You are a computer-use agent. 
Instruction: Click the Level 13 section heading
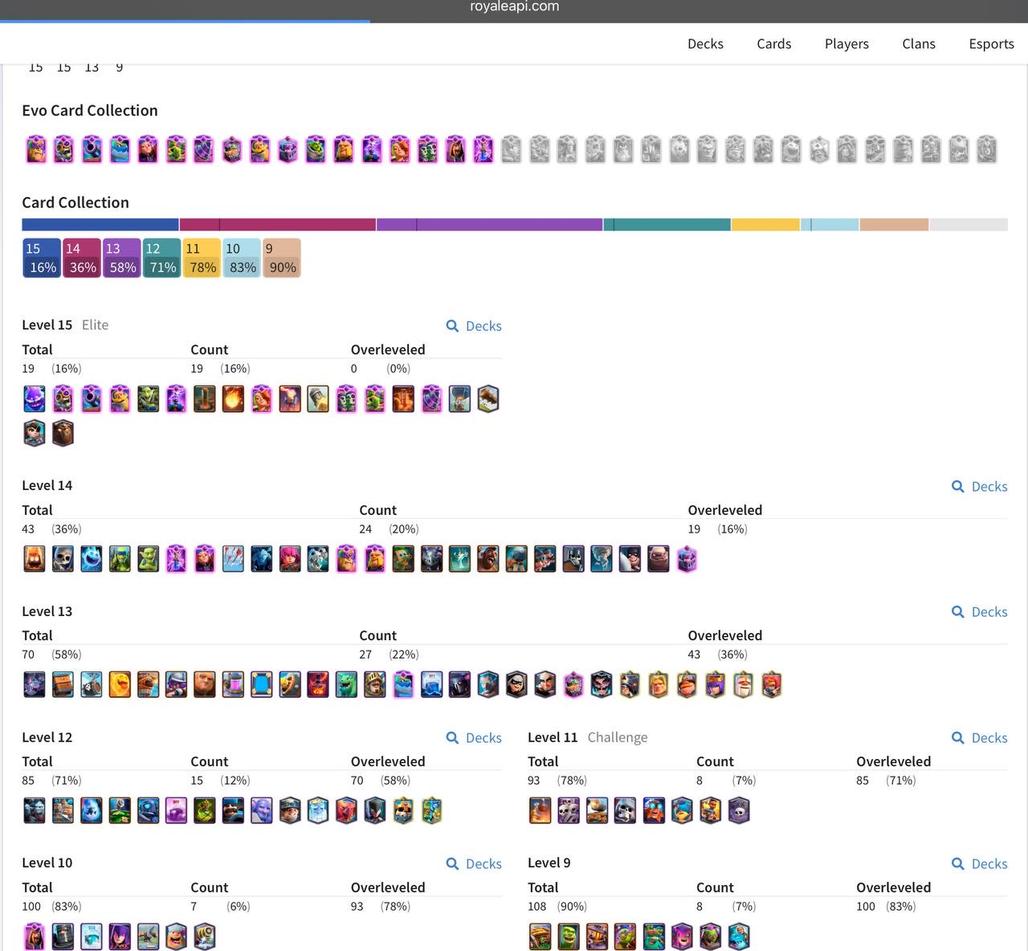[x=47, y=611]
